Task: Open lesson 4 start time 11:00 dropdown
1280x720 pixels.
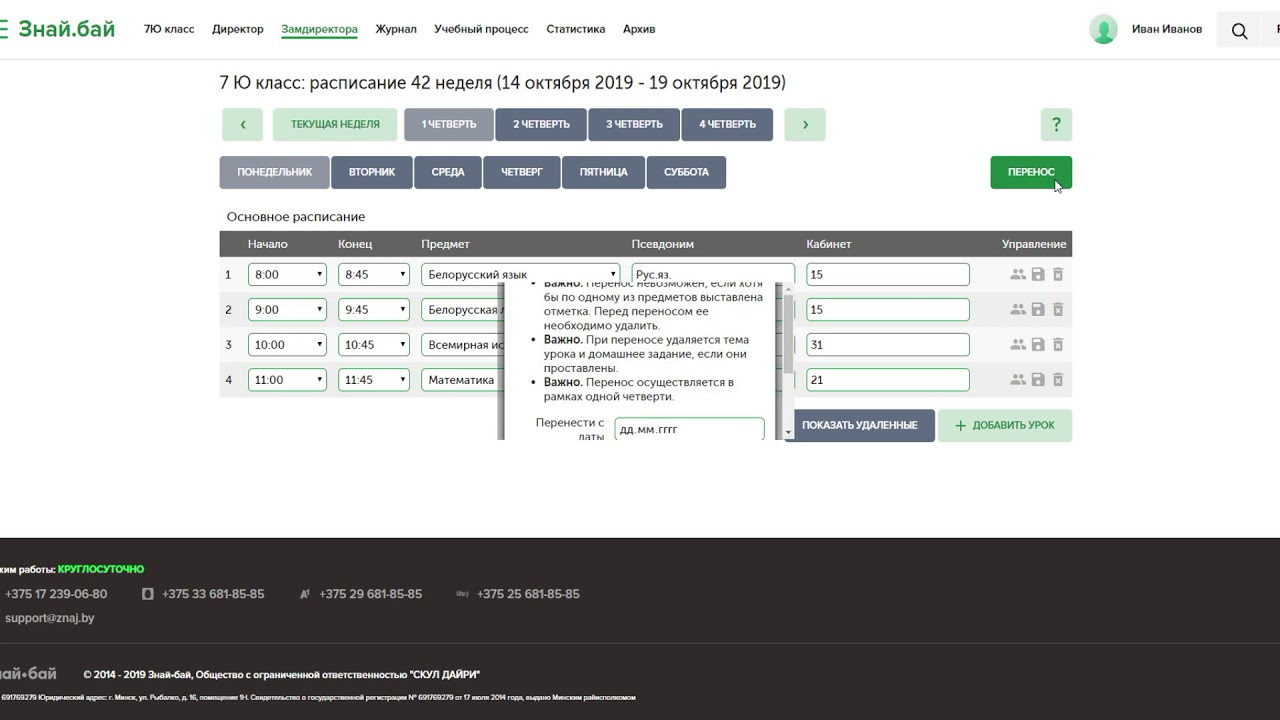Action: pos(287,379)
